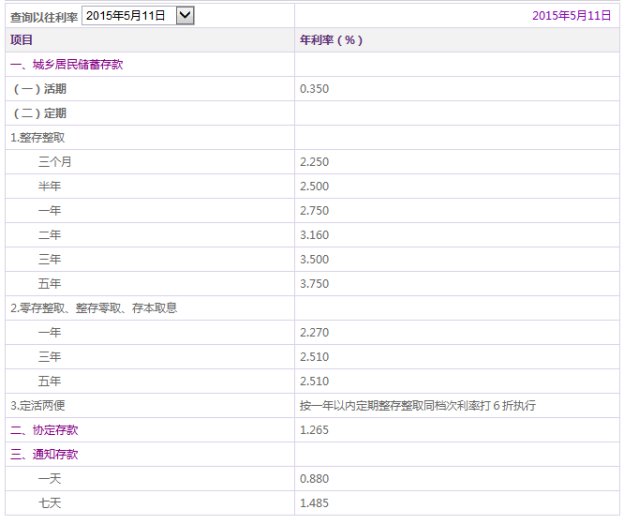
Task: Click the 3.定活两便 row label
Action: click(x=37, y=406)
